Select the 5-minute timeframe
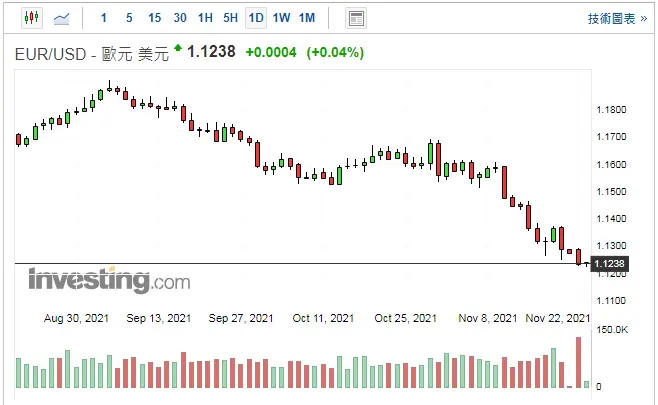Screen dimensions: 658x405 click(x=129, y=18)
